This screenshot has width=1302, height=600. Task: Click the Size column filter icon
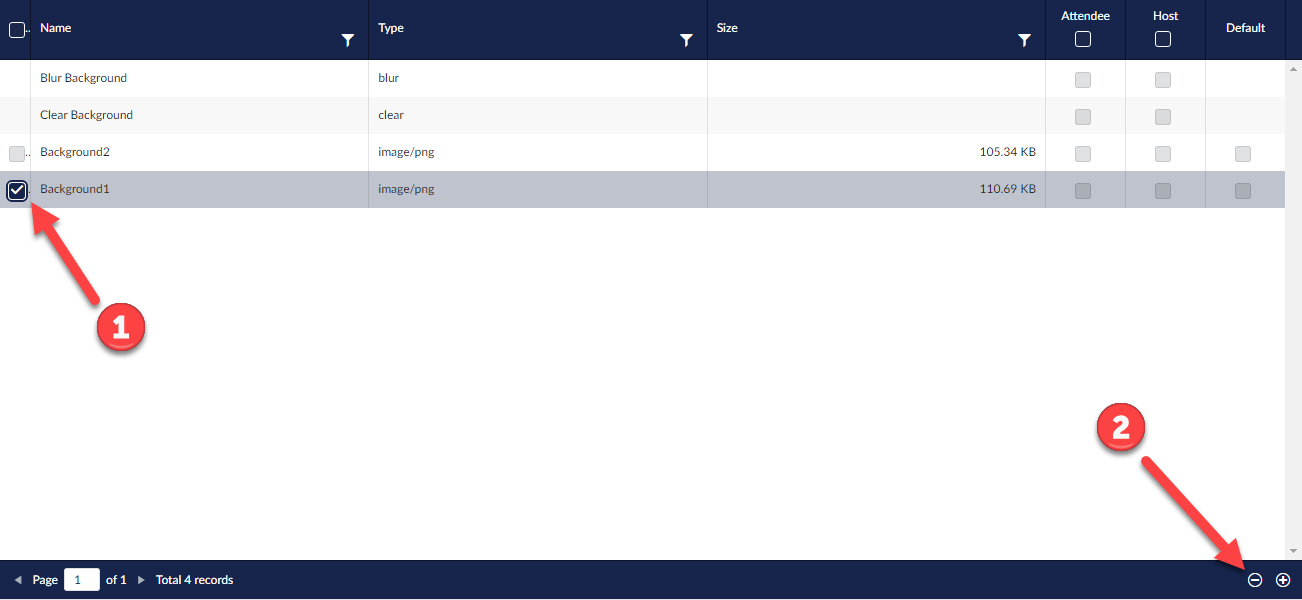point(1024,40)
